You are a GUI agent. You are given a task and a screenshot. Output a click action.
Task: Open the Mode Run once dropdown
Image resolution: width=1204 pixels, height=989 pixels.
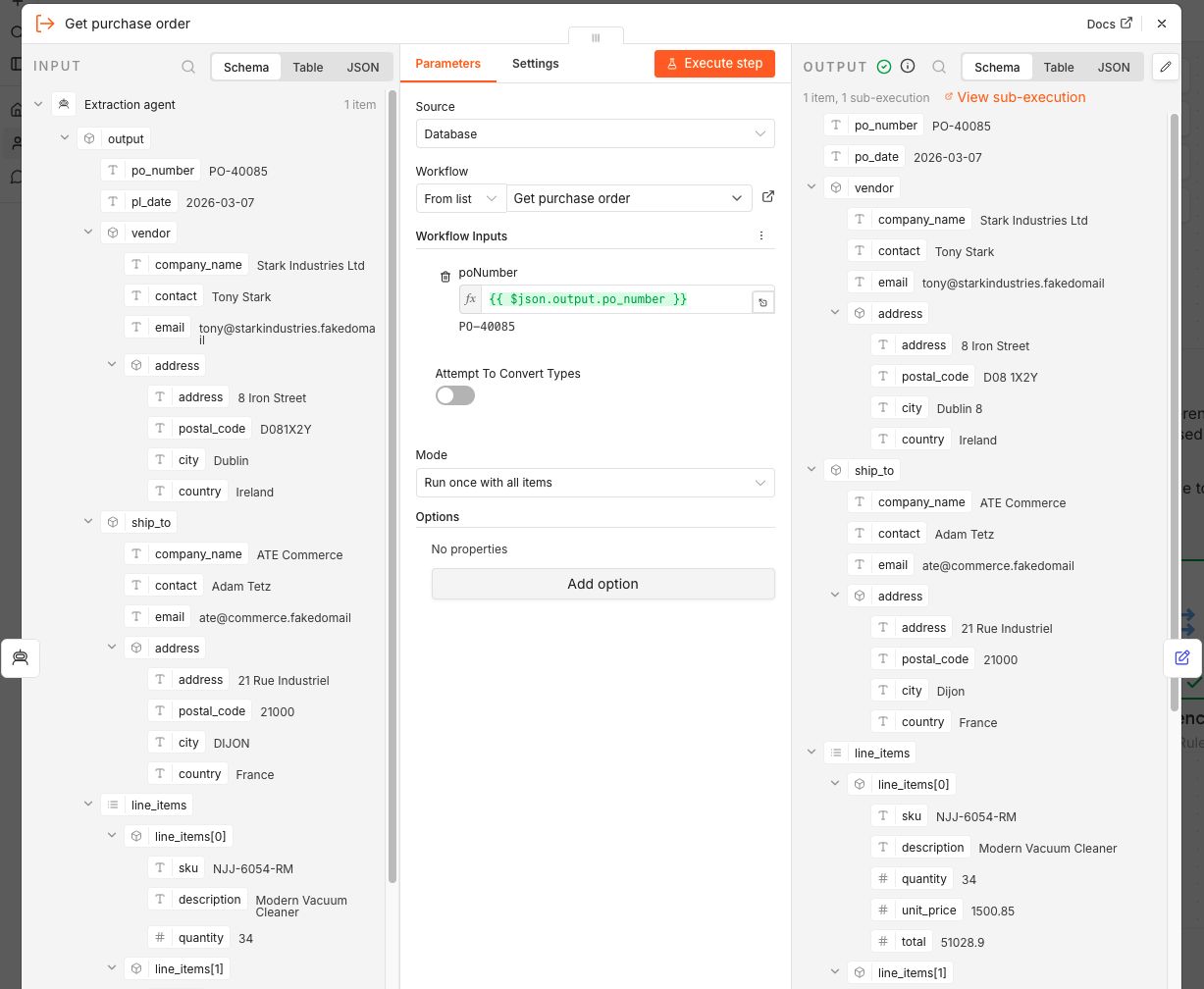pyautogui.click(x=595, y=483)
